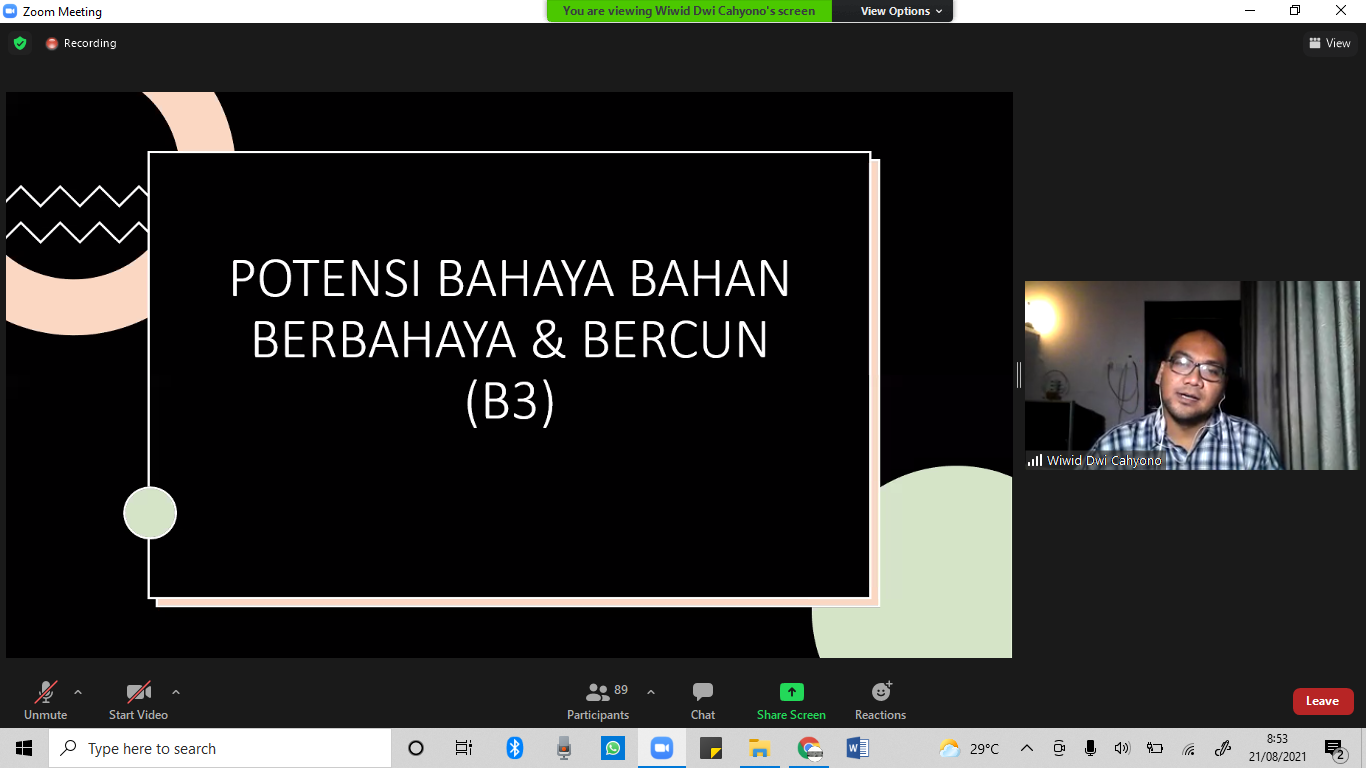1366x768 pixels.
Task: Expand audio options arrow beside Unmute
Action: tap(78, 692)
